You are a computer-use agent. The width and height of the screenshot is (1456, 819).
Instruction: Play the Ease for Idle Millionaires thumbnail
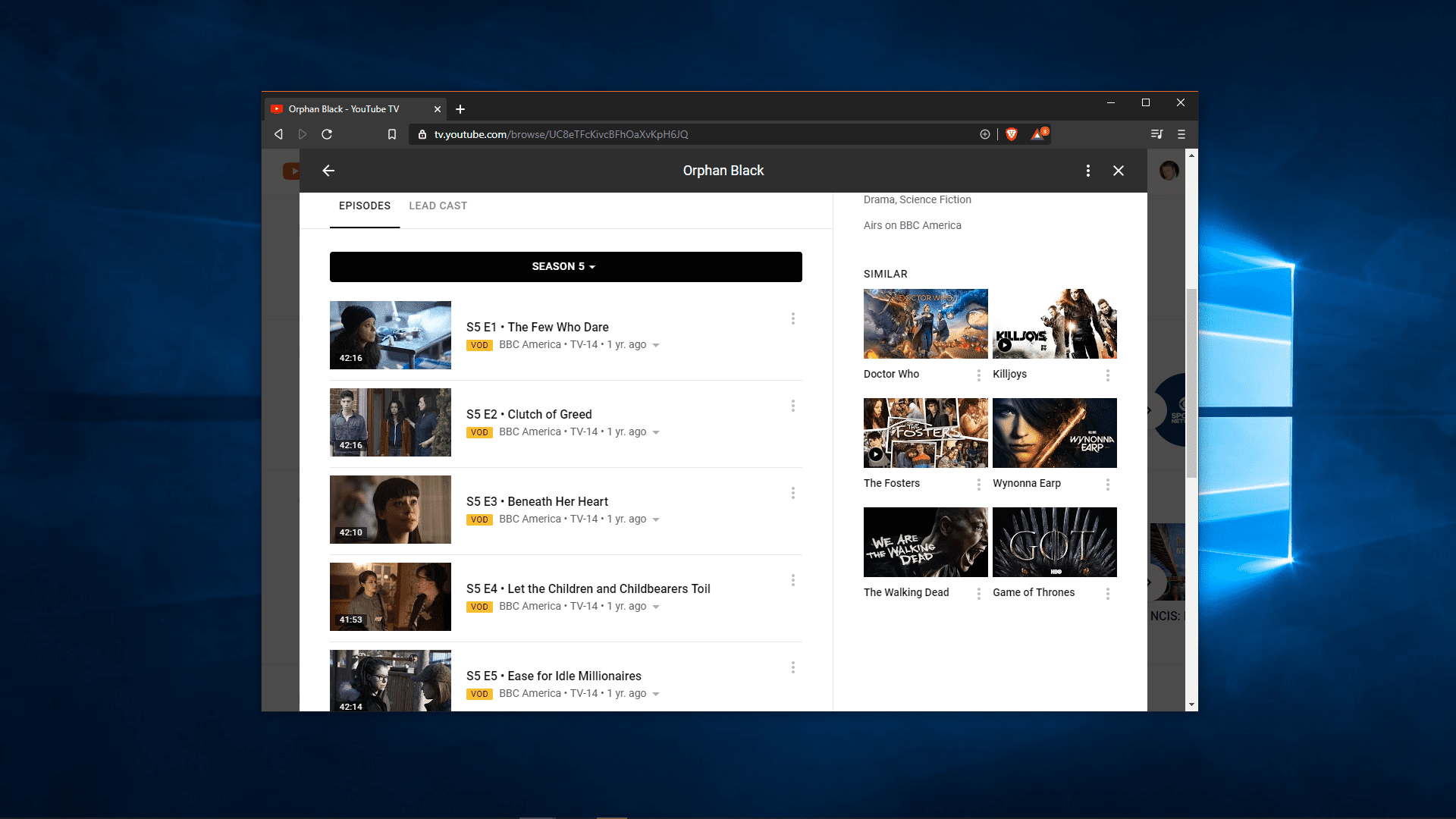click(x=391, y=680)
